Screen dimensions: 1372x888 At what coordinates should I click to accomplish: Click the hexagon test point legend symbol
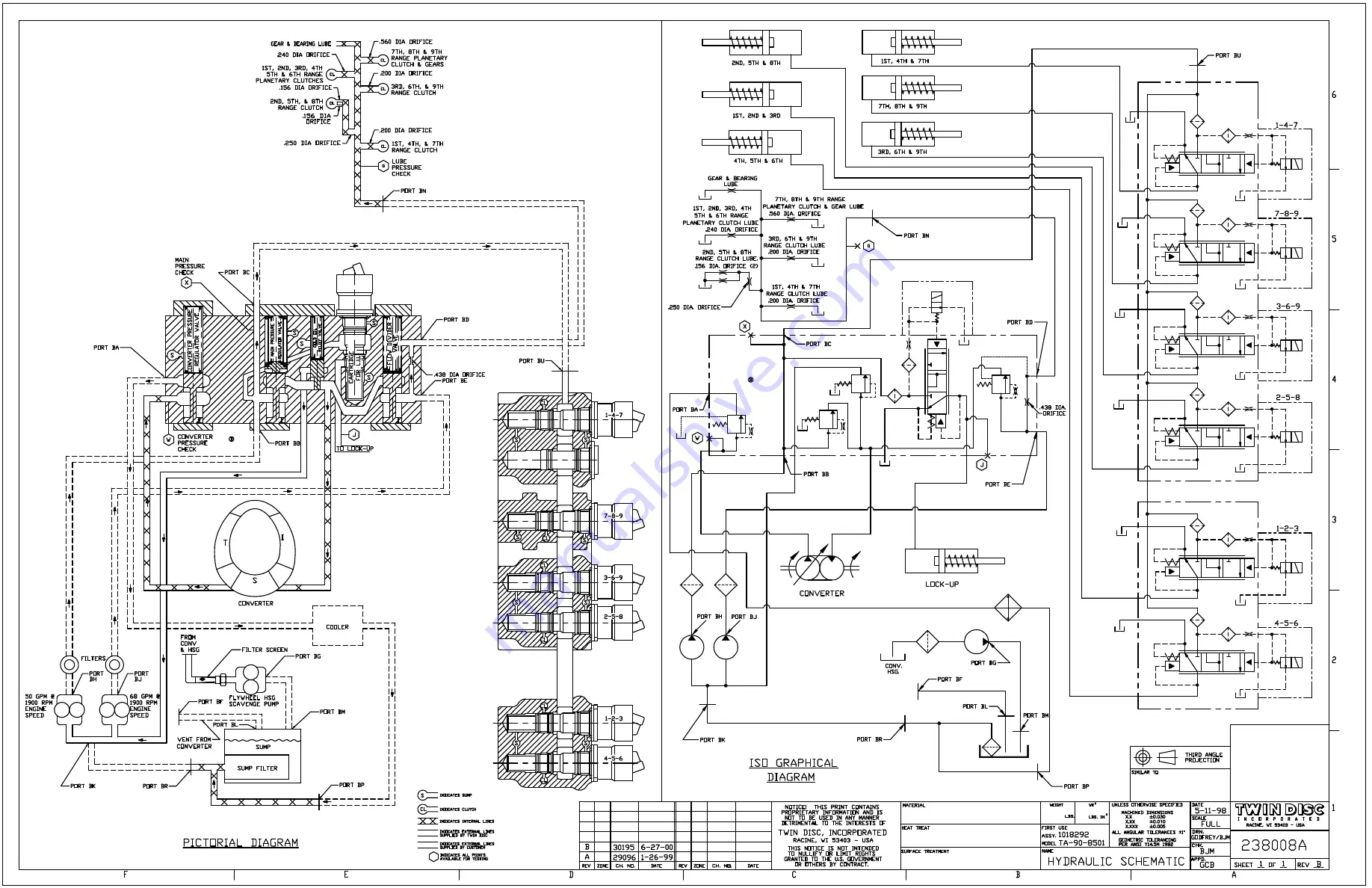click(x=433, y=857)
